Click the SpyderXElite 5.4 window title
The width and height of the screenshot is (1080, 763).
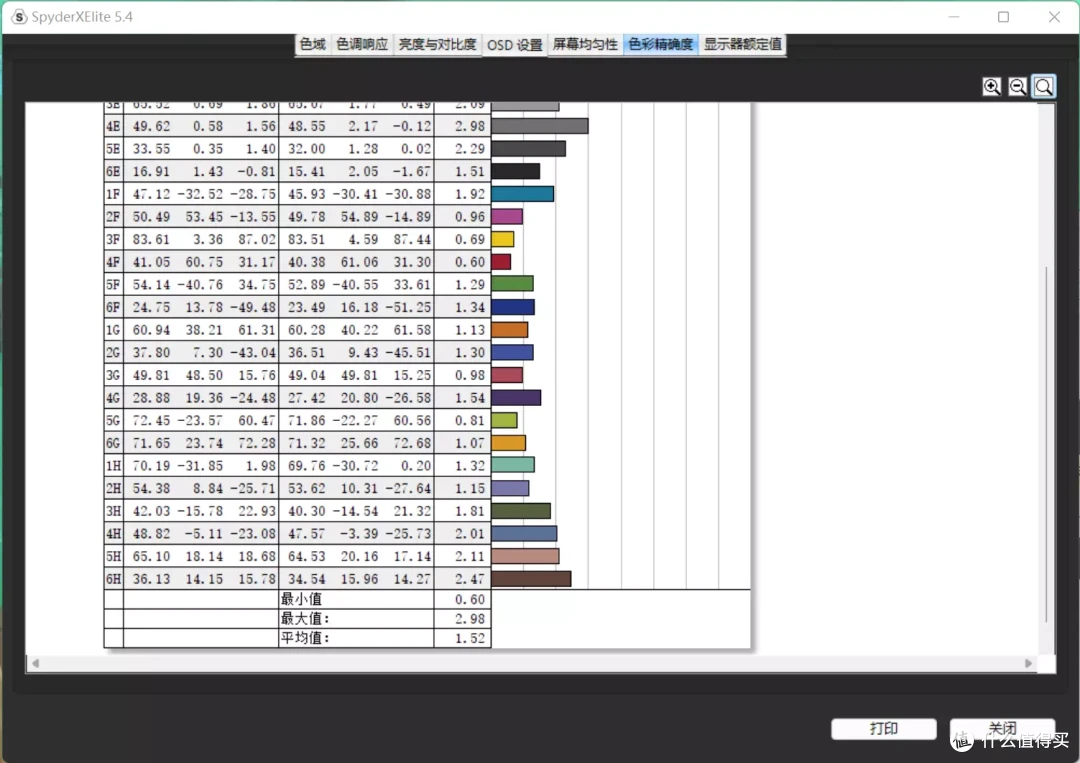(x=82, y=17)
